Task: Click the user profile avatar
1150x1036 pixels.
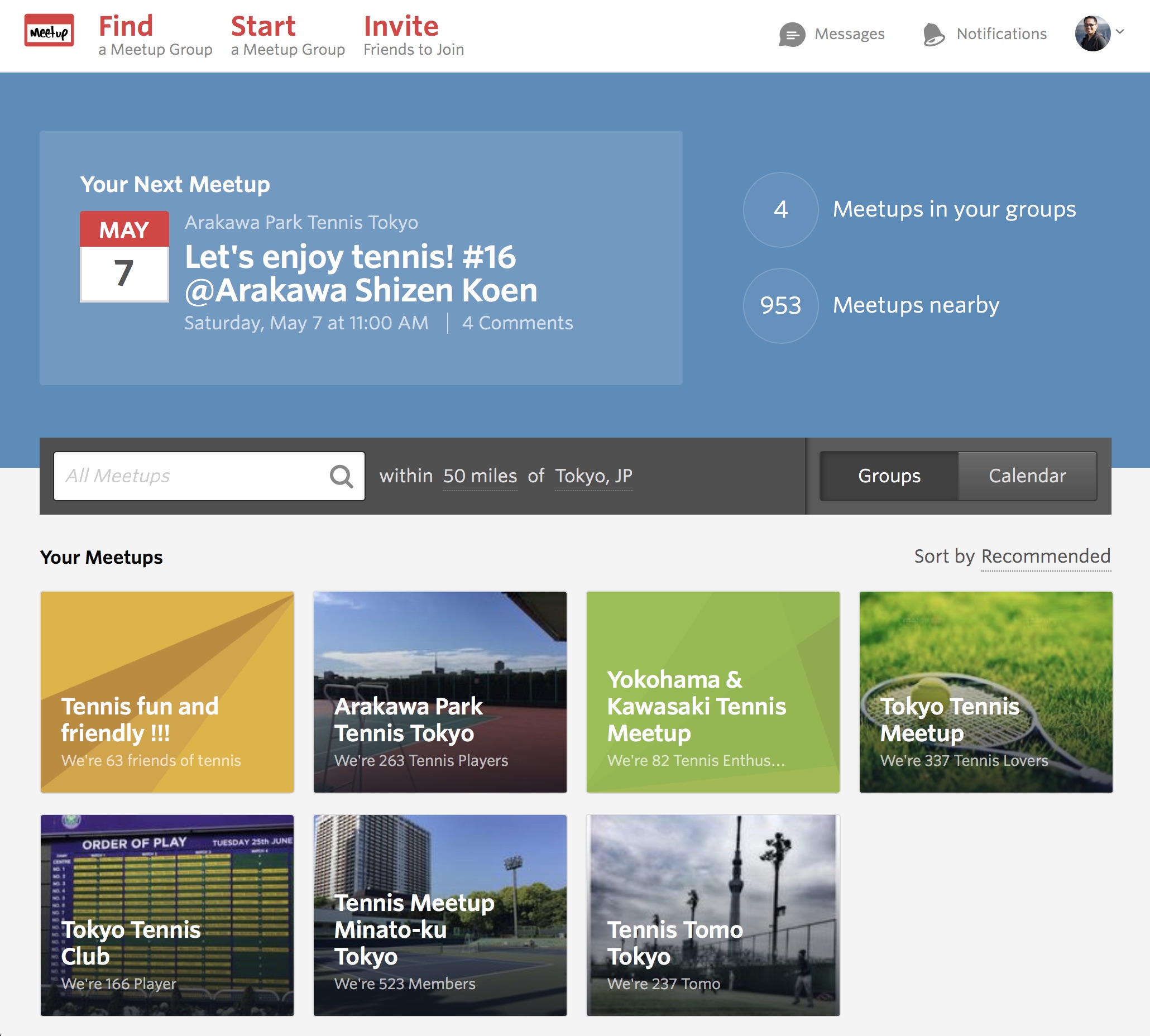Action: coord(1091,33)
